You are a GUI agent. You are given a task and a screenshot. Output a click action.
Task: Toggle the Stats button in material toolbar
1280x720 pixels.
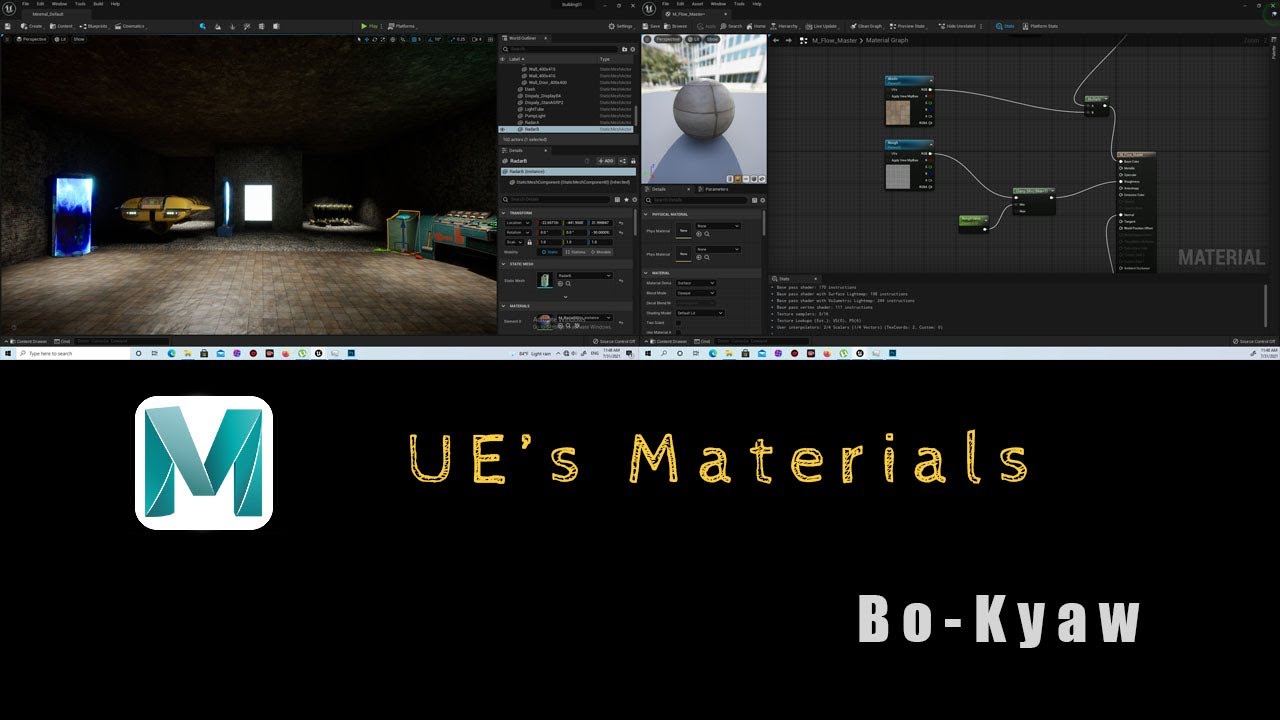(x=1006, y=26)
